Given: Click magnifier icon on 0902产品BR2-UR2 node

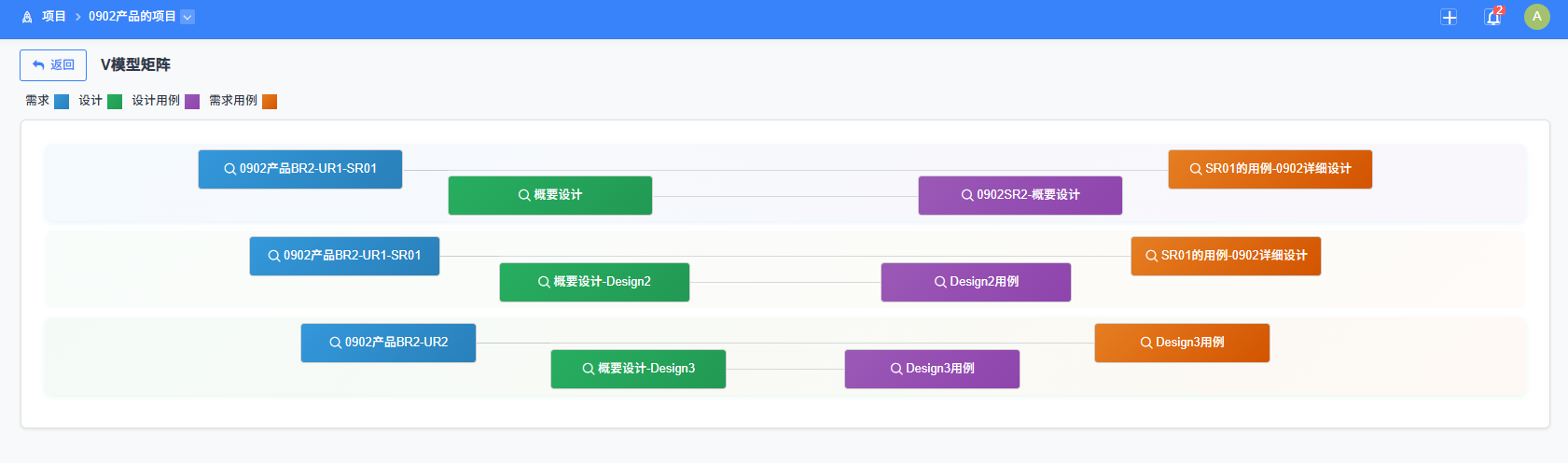Looking at the screenshot, I should coord(335,343).
